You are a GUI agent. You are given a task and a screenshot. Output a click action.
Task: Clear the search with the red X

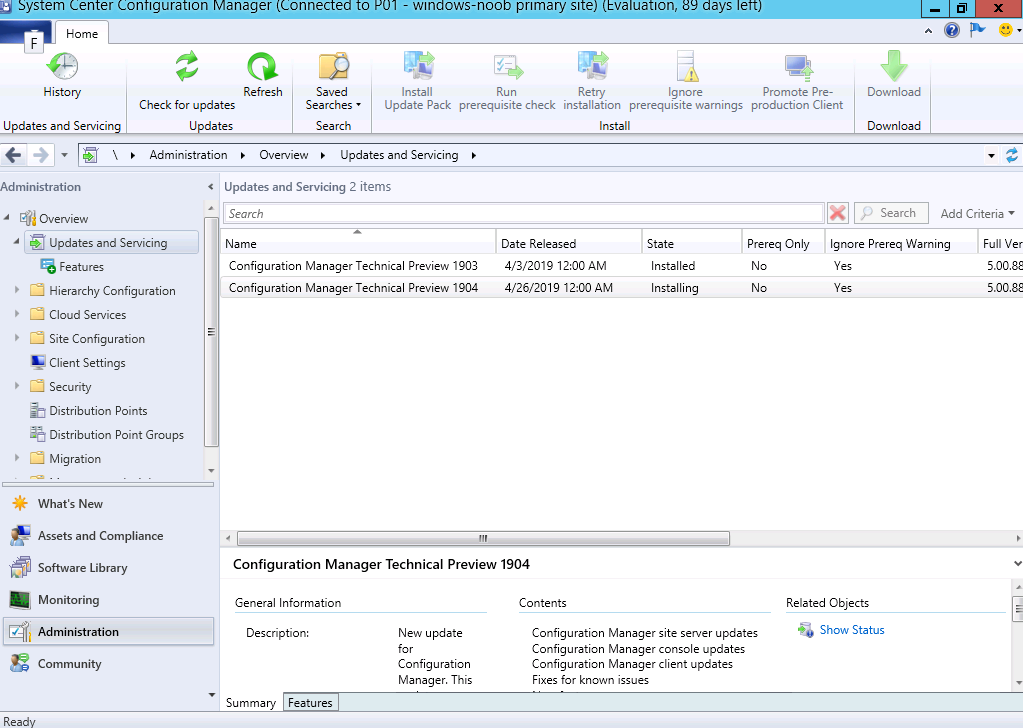click(x=838, y=213)
